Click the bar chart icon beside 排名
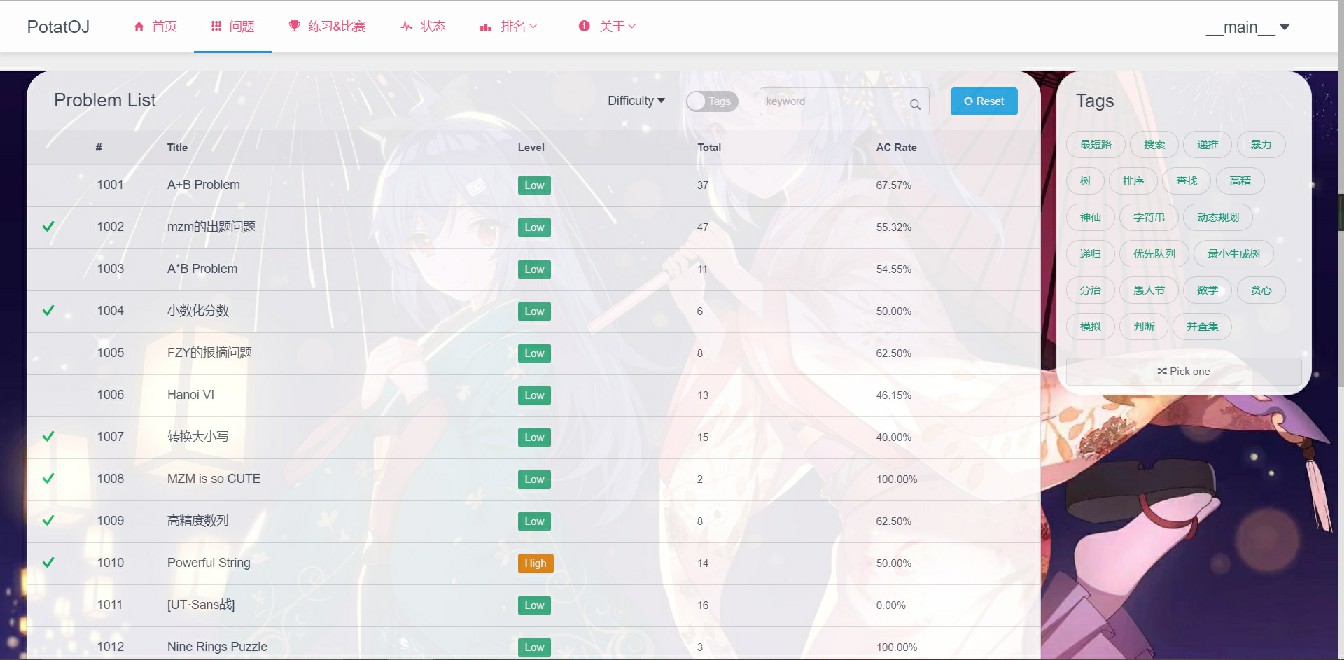Viewport: 1344px width, 660px height. coord(485,27)
